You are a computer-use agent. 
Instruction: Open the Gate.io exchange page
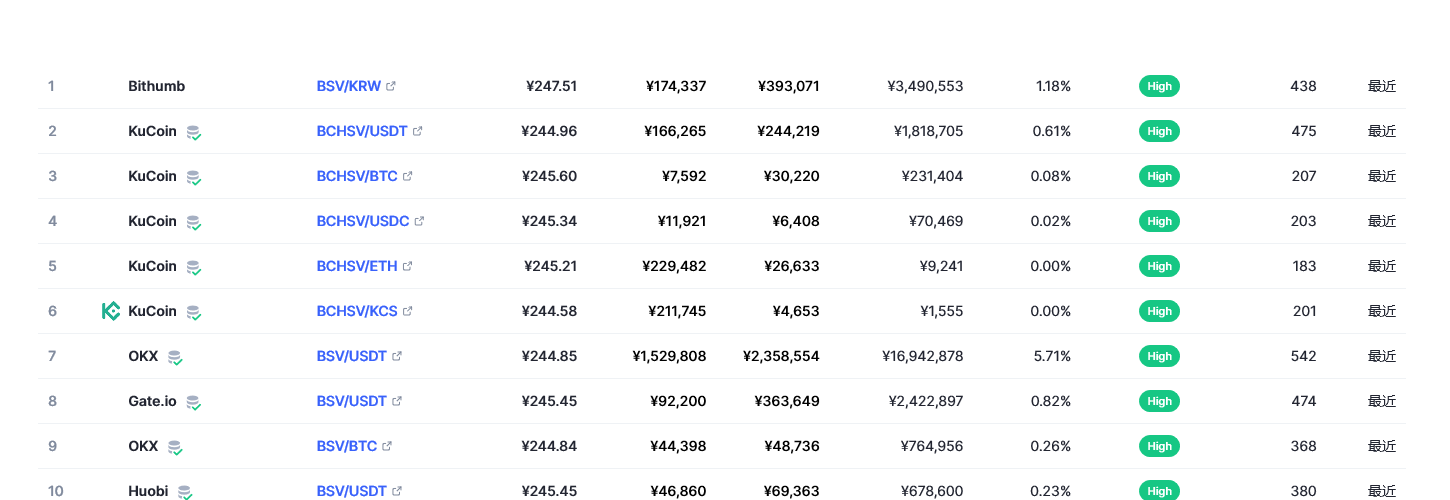[x=152, y=401]
